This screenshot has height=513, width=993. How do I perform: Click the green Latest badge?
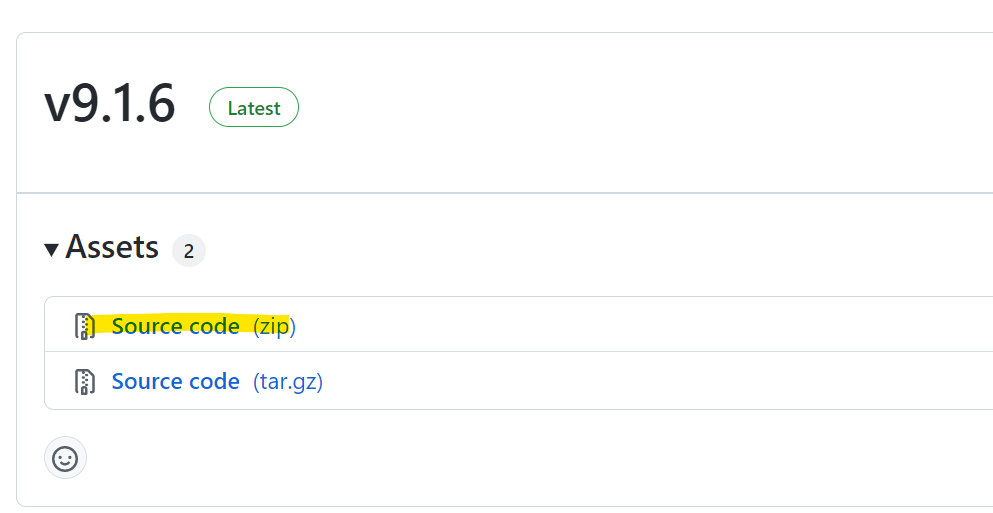[x=254, y=107]
